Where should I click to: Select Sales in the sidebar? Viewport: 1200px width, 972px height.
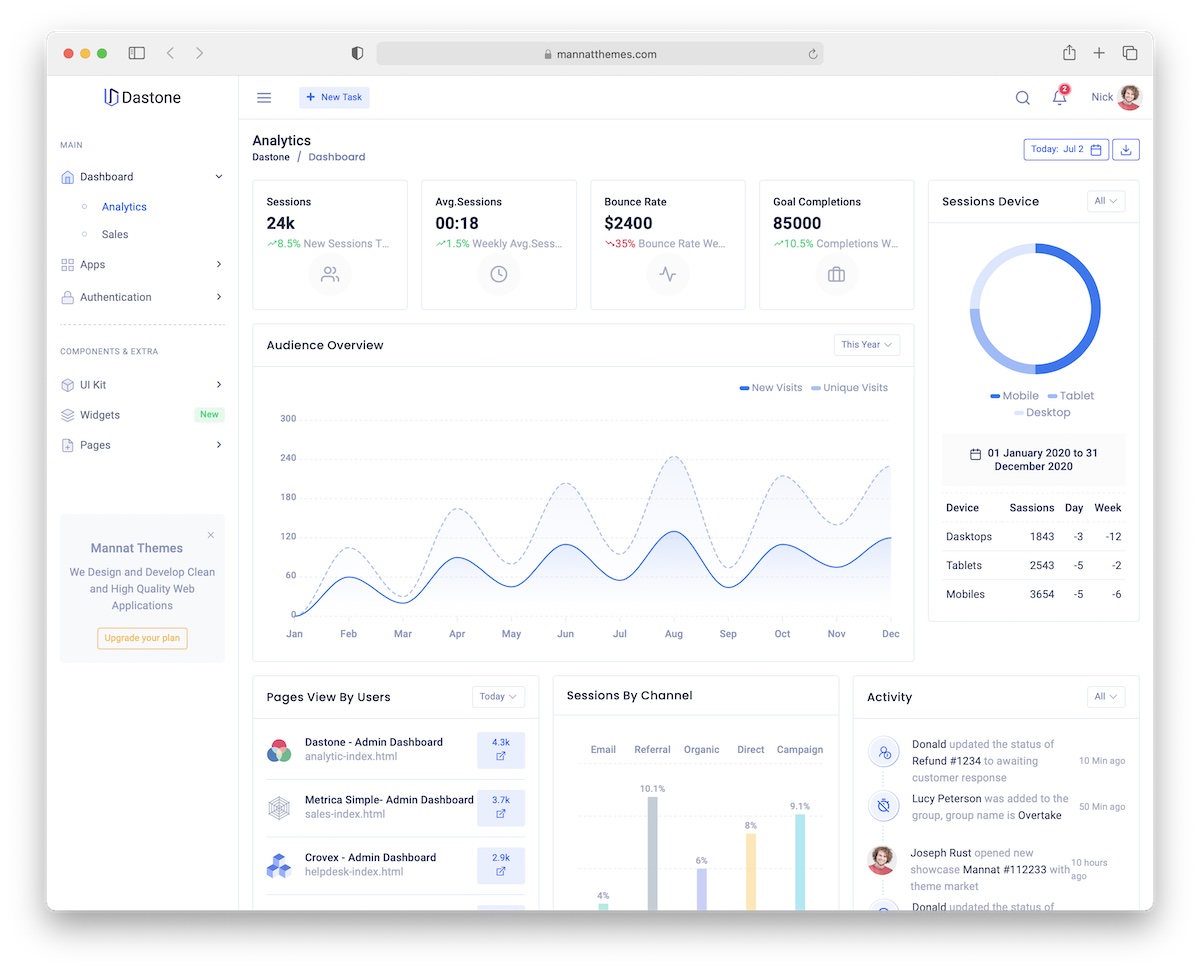115,234
